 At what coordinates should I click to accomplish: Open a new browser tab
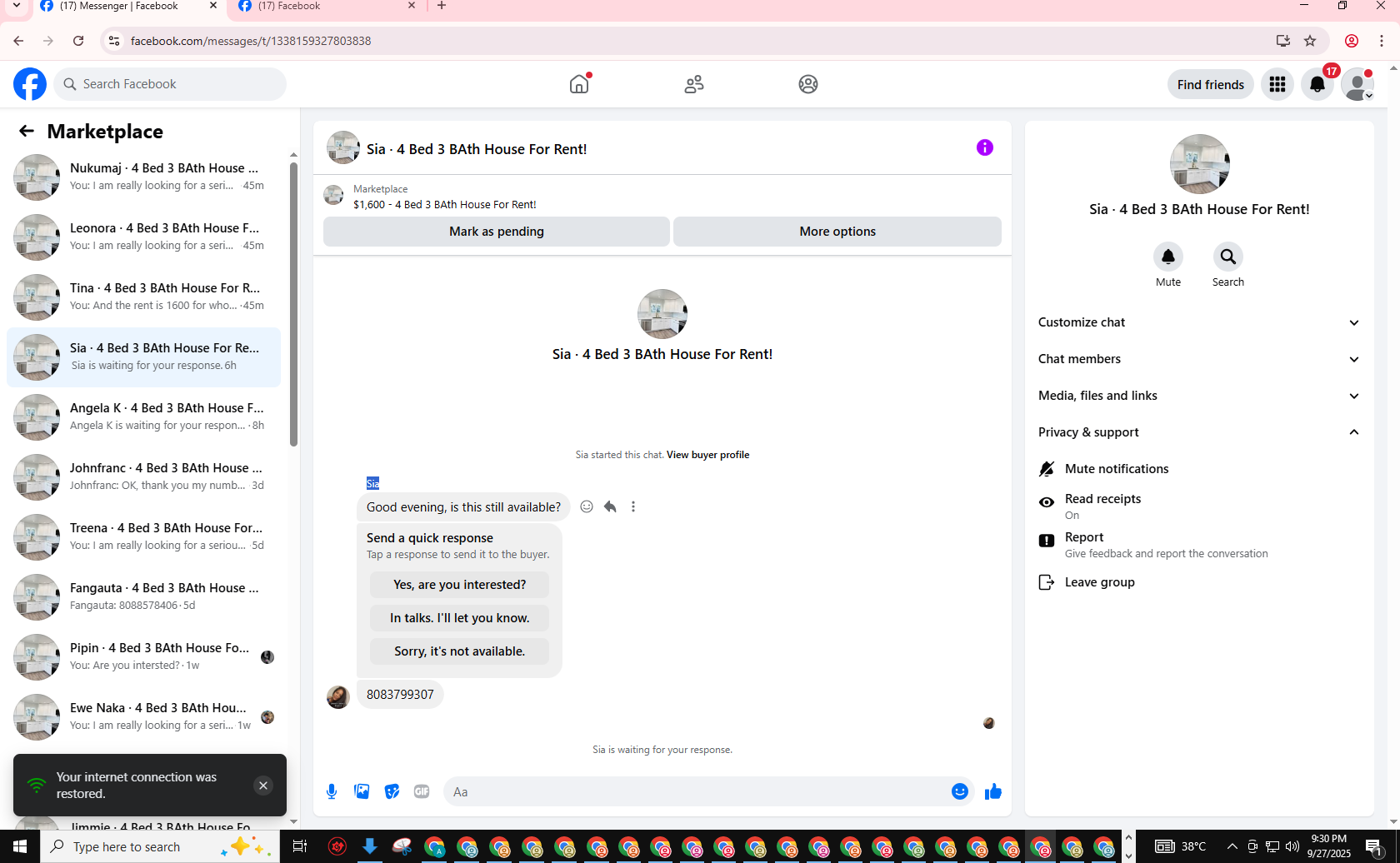coord(442,6)
